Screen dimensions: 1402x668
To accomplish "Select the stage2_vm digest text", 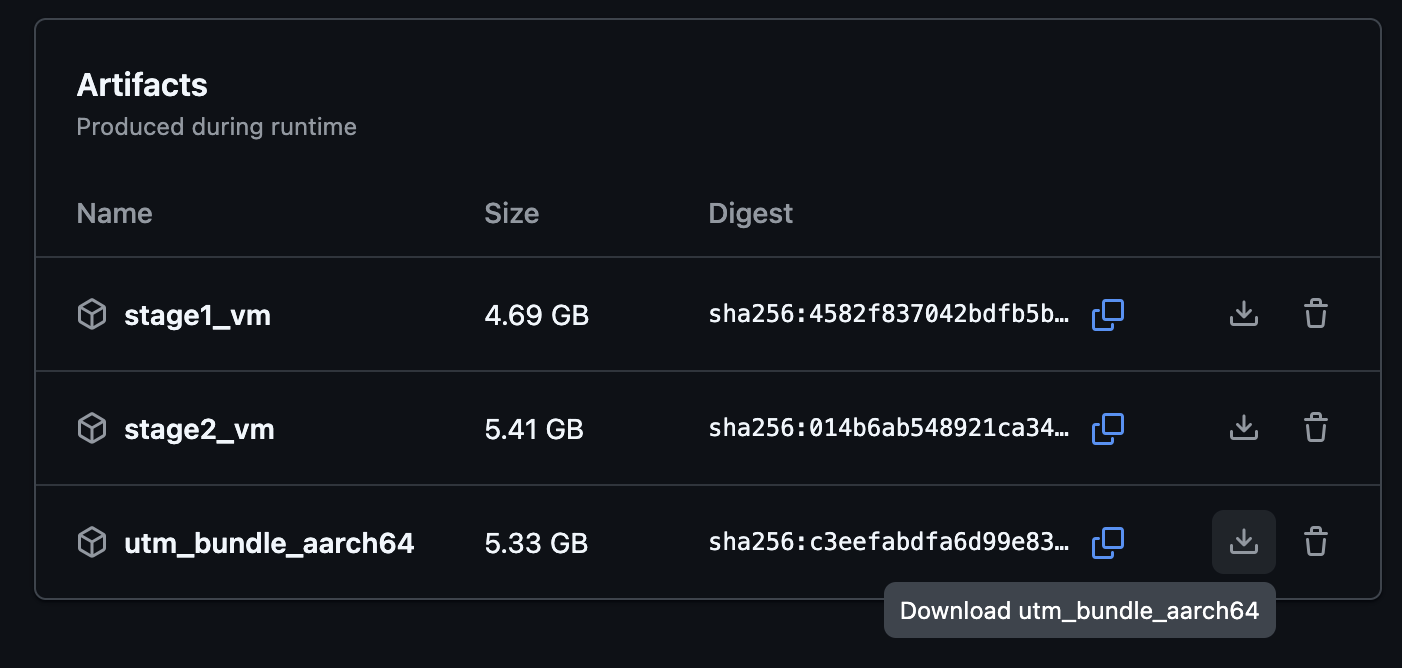I will 889,430.
